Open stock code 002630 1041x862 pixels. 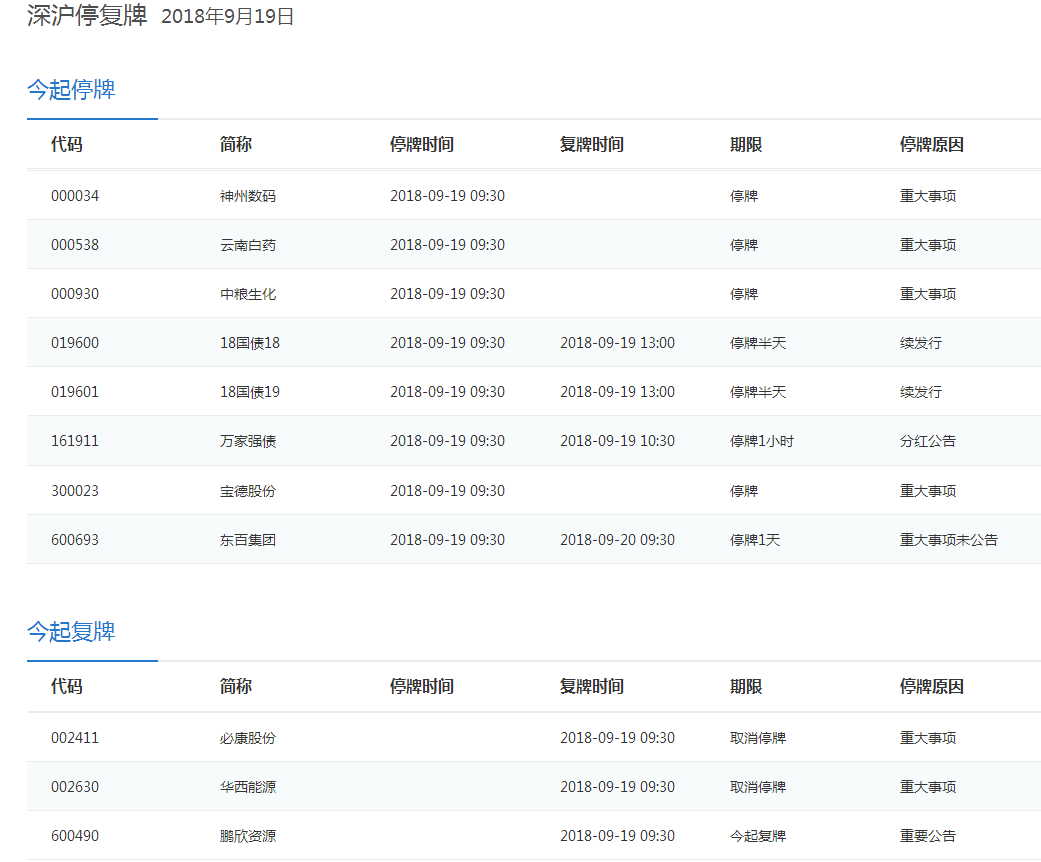pos(75,787)
